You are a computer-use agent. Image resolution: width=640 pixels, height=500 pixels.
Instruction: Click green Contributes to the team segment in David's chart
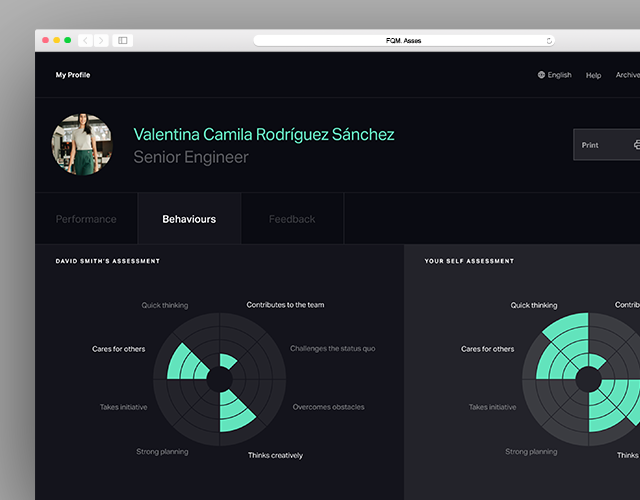click(226, 361)
